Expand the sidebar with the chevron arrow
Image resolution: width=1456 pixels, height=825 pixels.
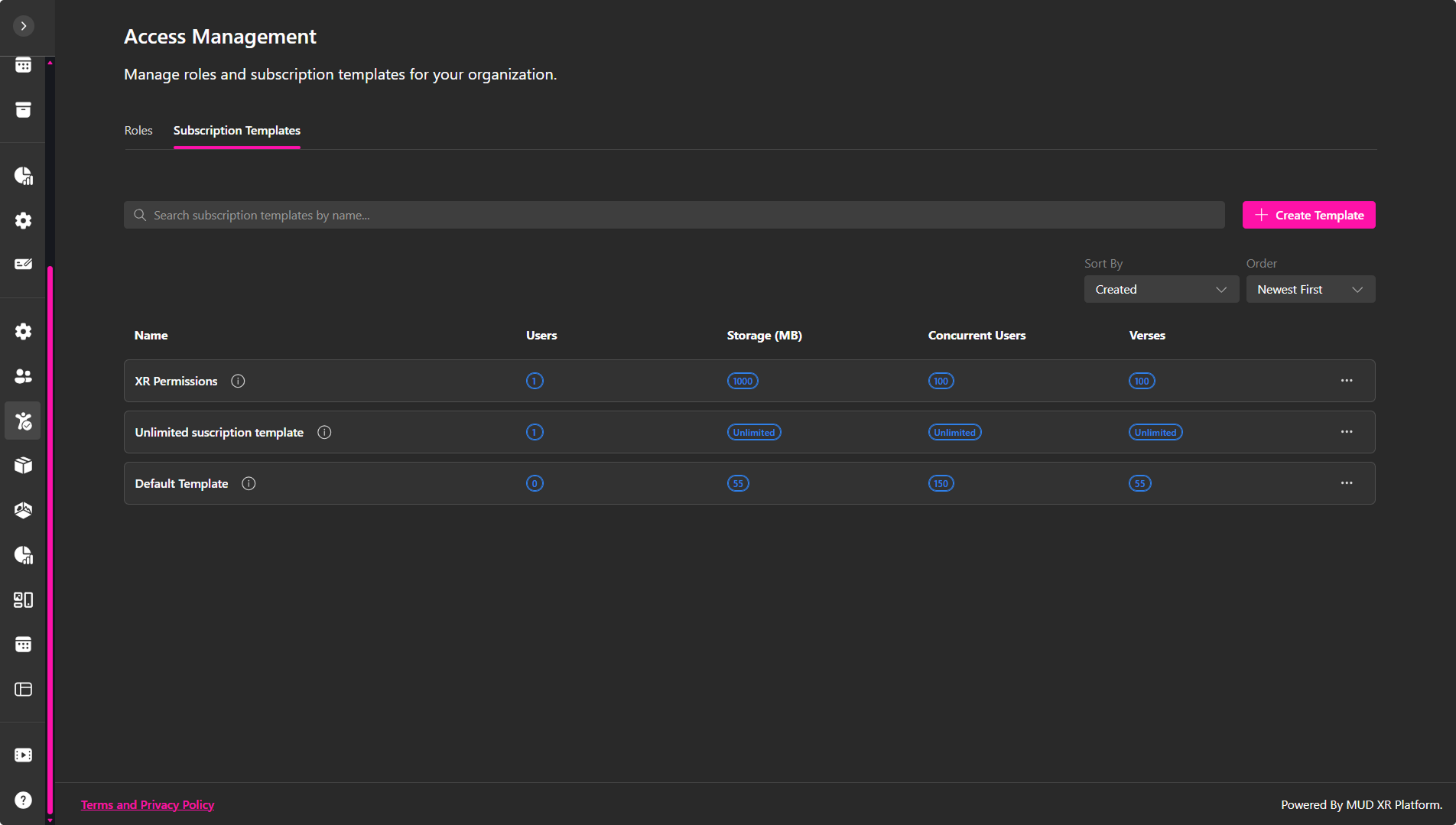24,26
